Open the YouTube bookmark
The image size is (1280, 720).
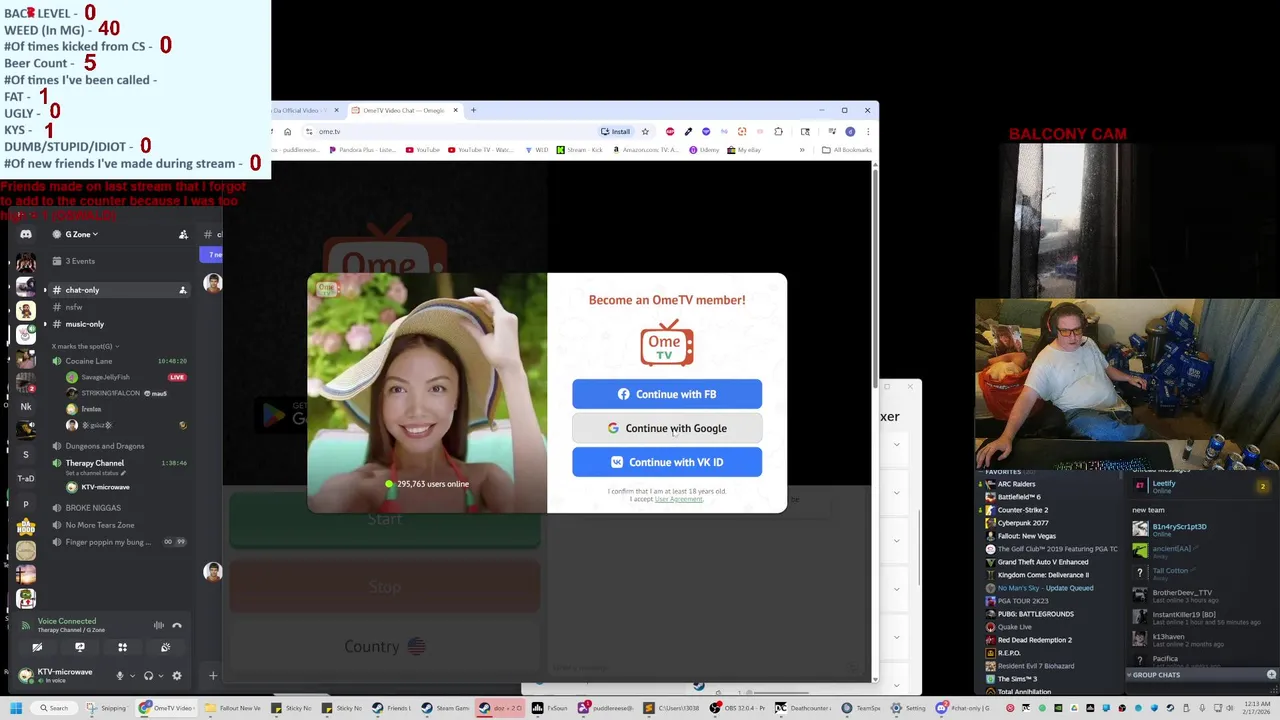click(423, 150)
